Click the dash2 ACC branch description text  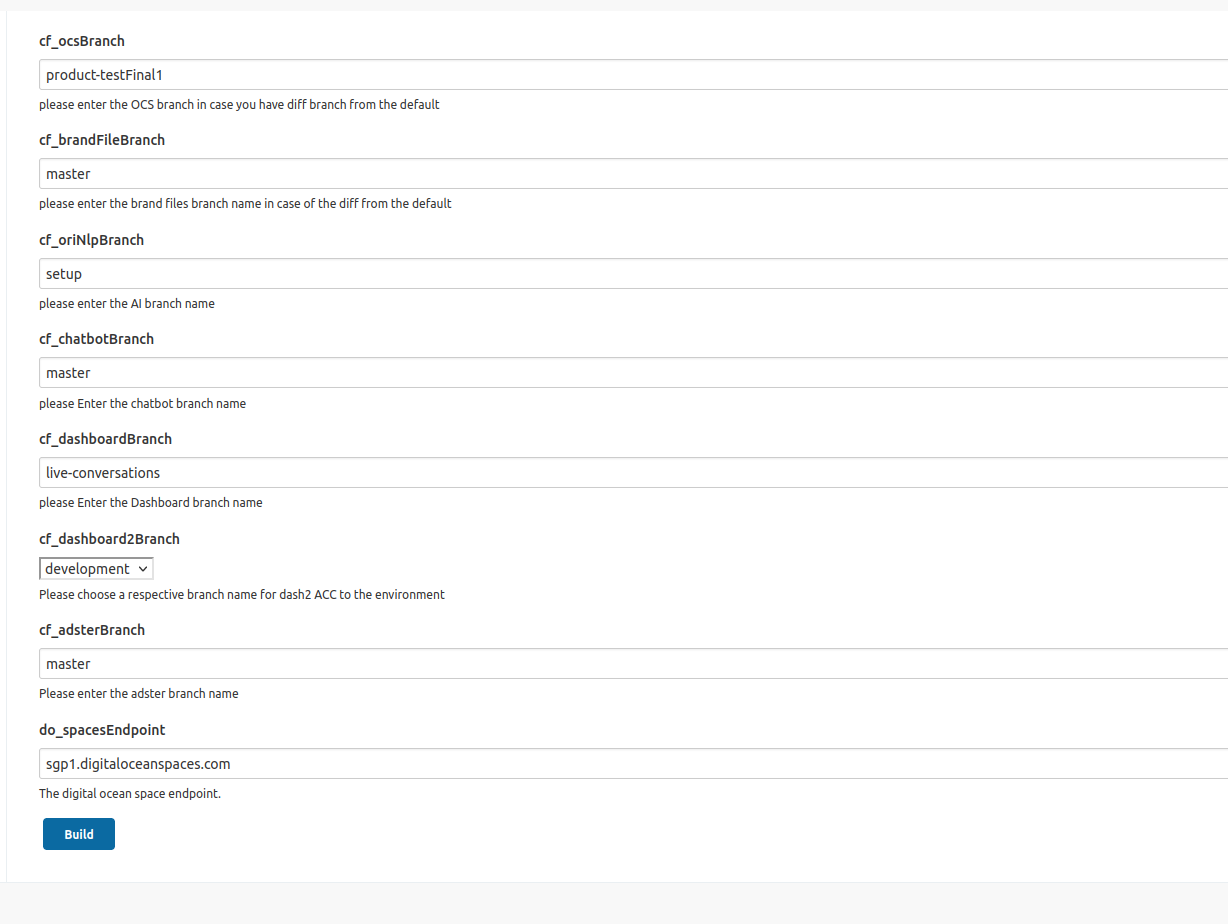242,594
